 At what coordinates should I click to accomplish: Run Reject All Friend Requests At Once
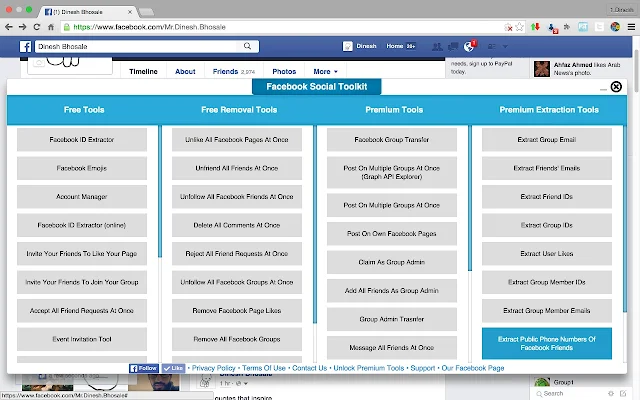237,254
